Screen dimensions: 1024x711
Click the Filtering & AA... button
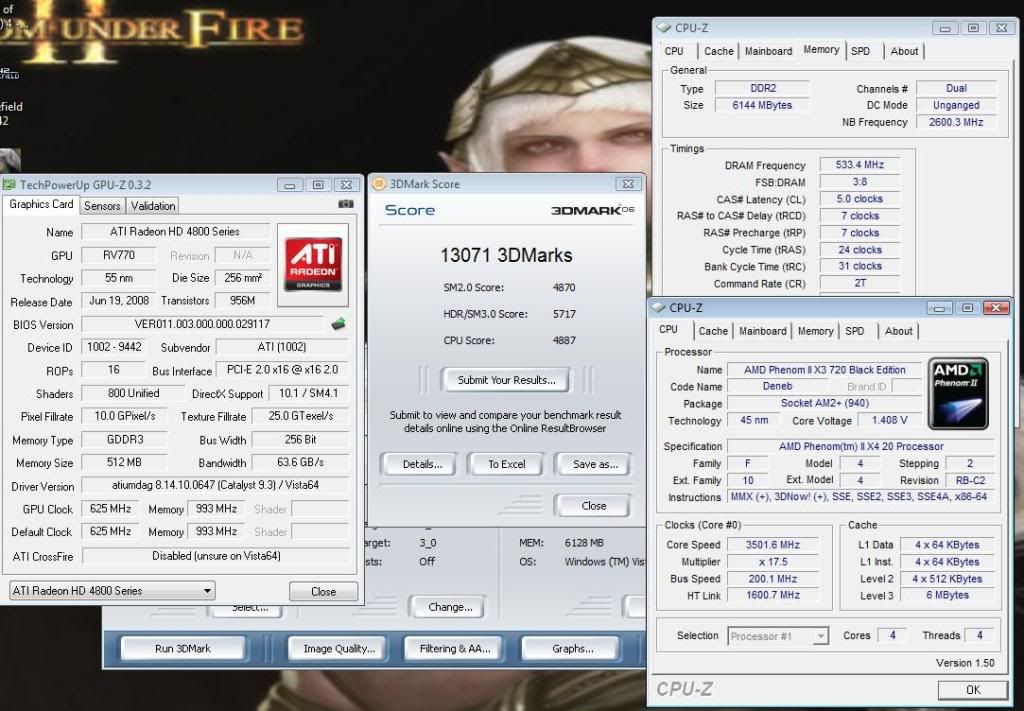(454, 648)
